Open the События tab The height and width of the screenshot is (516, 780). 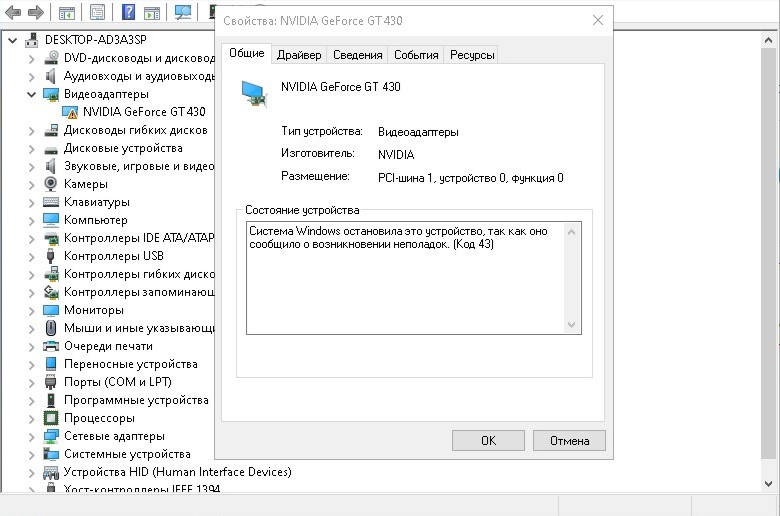[x=416, y=55]
